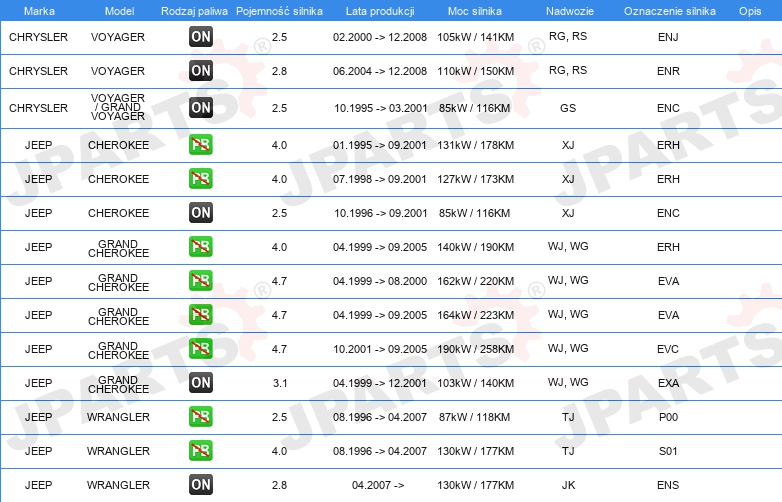The height and width of the screenshot is (502, 782).
Task: Click the power value 87kW / 118KM
Action: pyautogui.click(x=474, y=417)
